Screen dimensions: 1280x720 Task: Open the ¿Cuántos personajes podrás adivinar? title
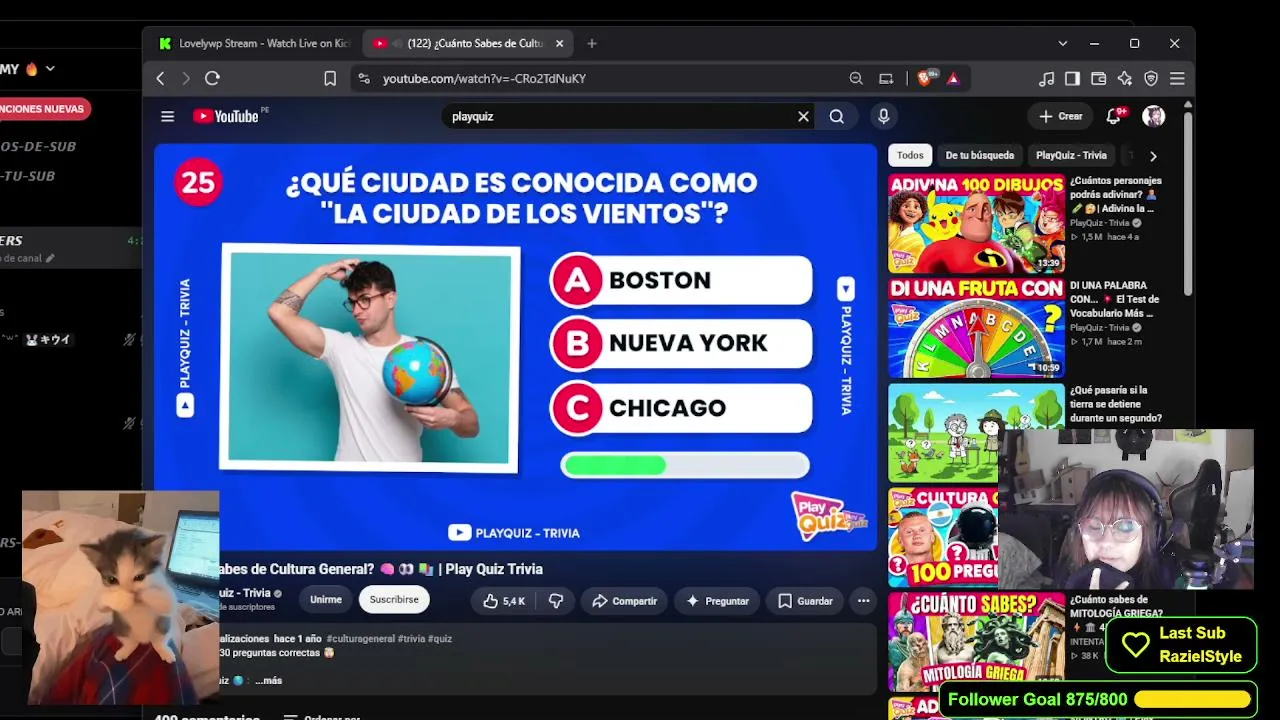tap(1116, 195)
